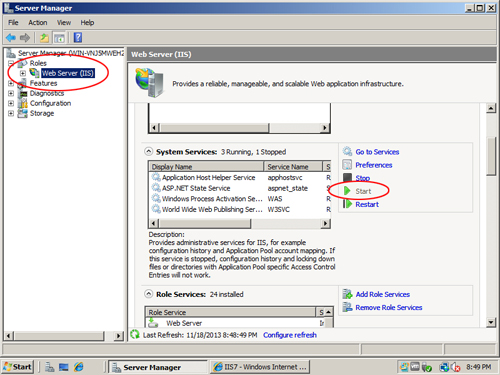Switch to IIS7 - Windows Internet Explorer taskbar button

tap(260, 367)
